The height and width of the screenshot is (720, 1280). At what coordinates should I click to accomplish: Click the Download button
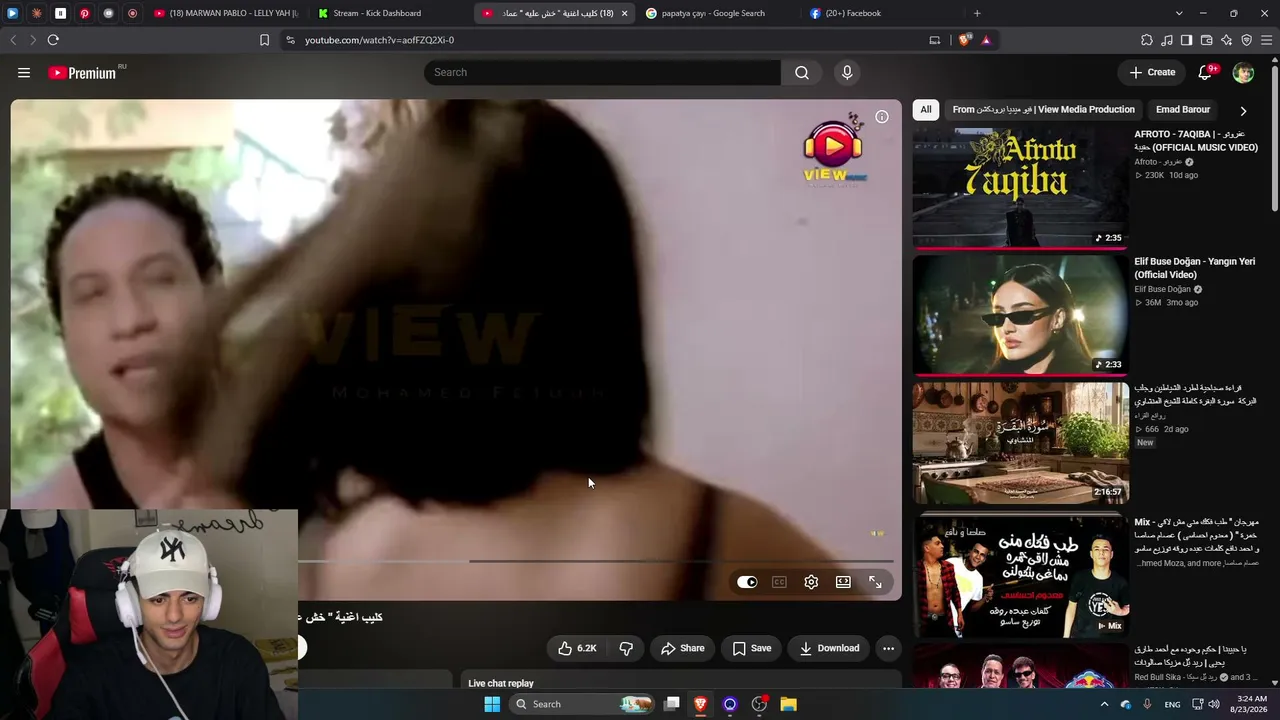(x=829, y=648)
